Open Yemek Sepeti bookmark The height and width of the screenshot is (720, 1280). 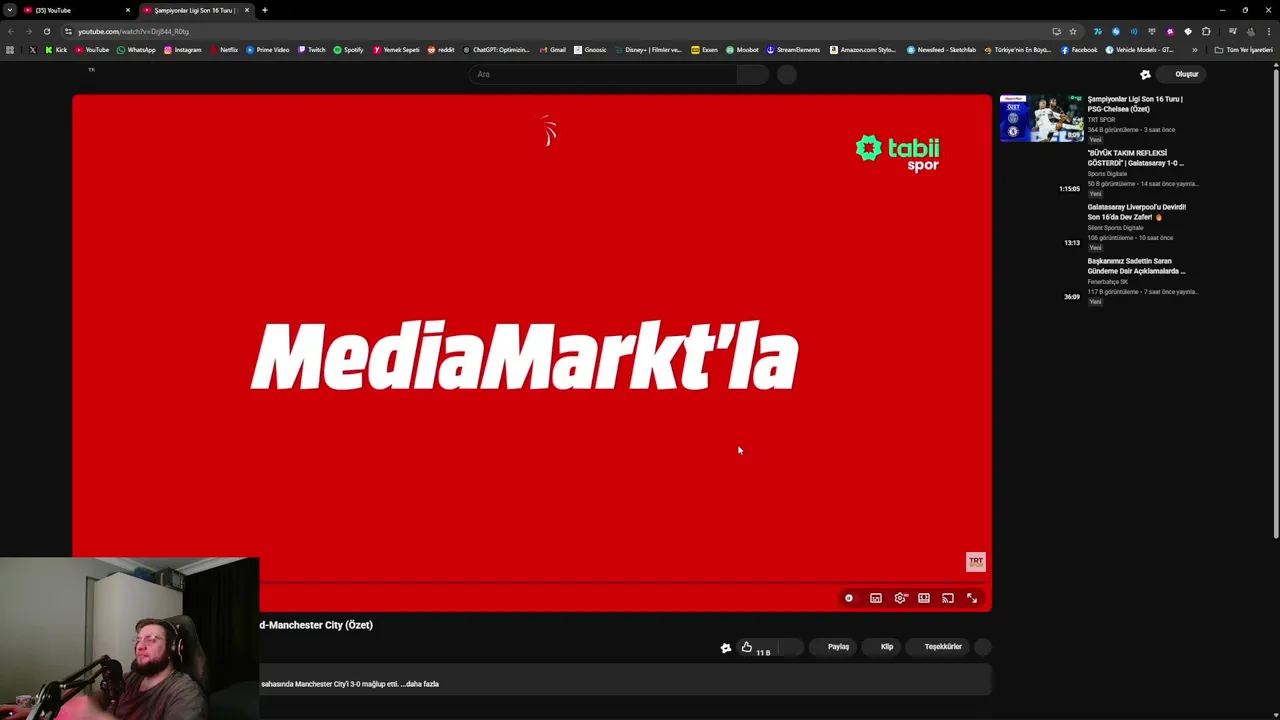coord(396,50)
